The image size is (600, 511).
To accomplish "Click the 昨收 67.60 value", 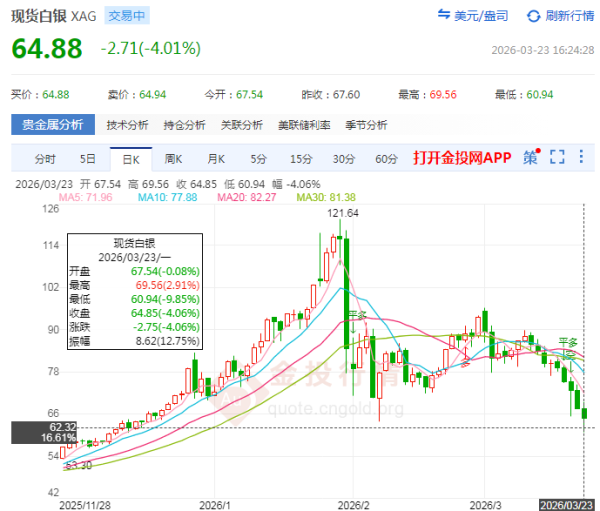I will [346, 95].
